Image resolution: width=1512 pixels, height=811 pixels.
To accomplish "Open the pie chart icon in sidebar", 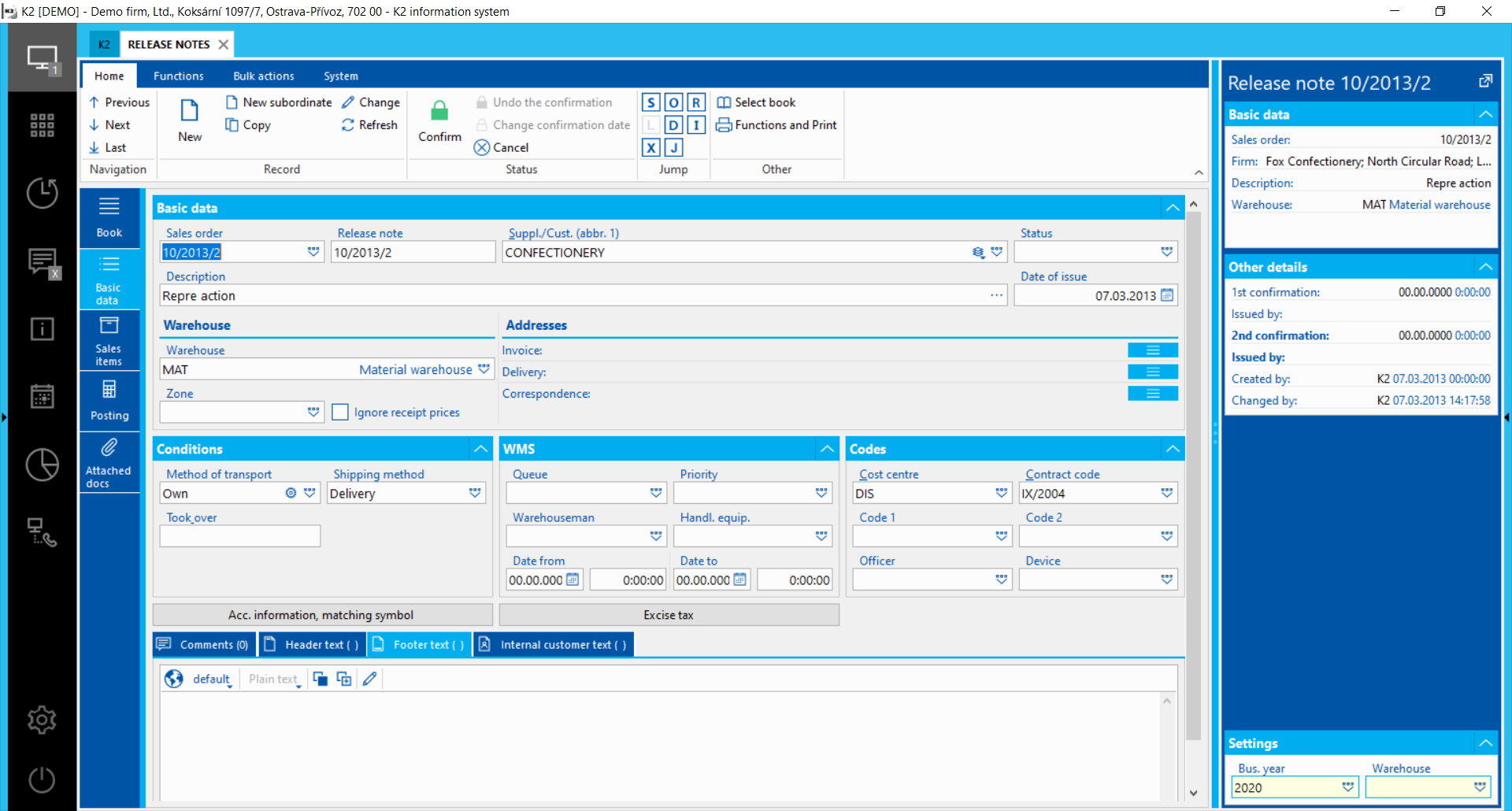I will point(42,465).
